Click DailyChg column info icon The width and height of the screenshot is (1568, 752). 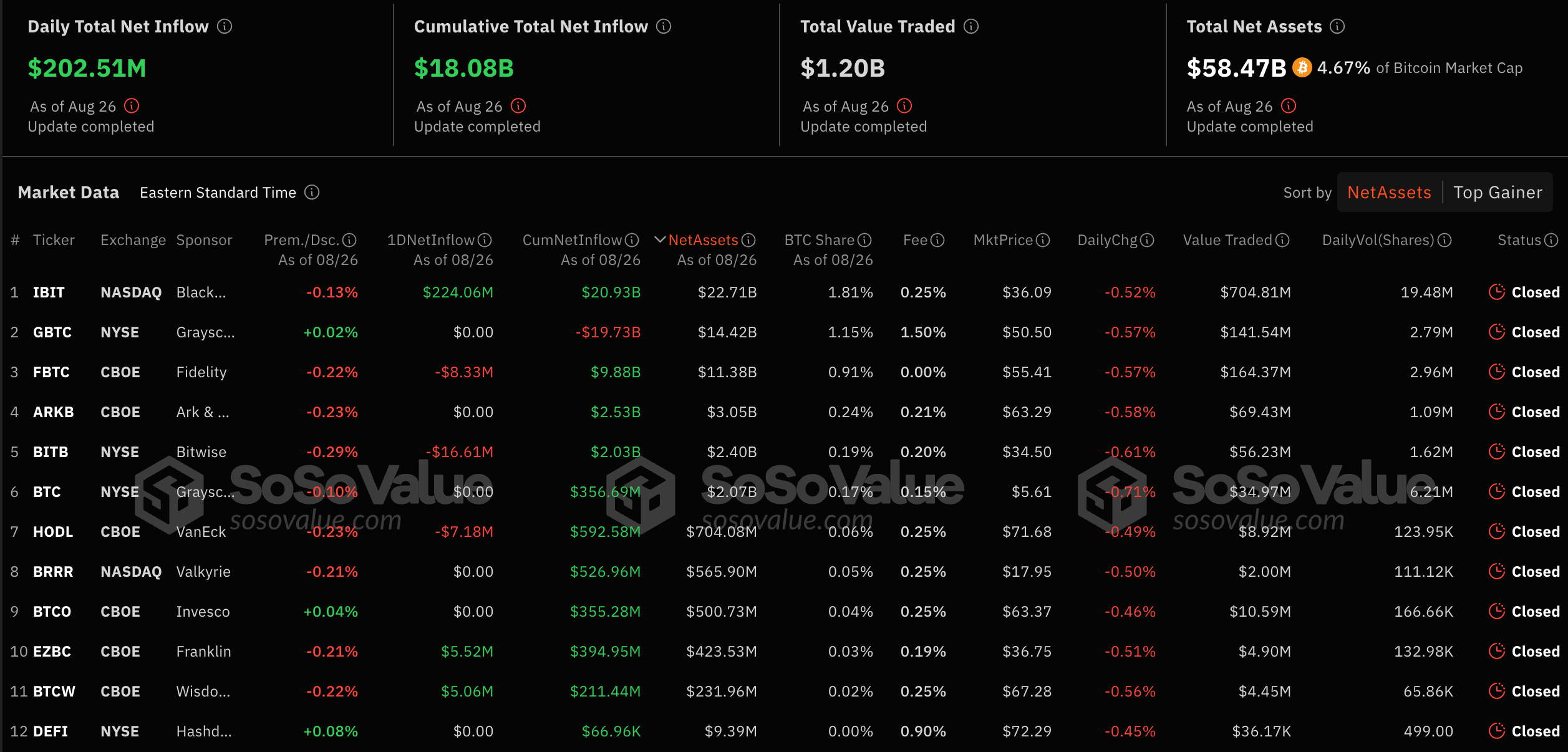click(x=1148, y=240)
